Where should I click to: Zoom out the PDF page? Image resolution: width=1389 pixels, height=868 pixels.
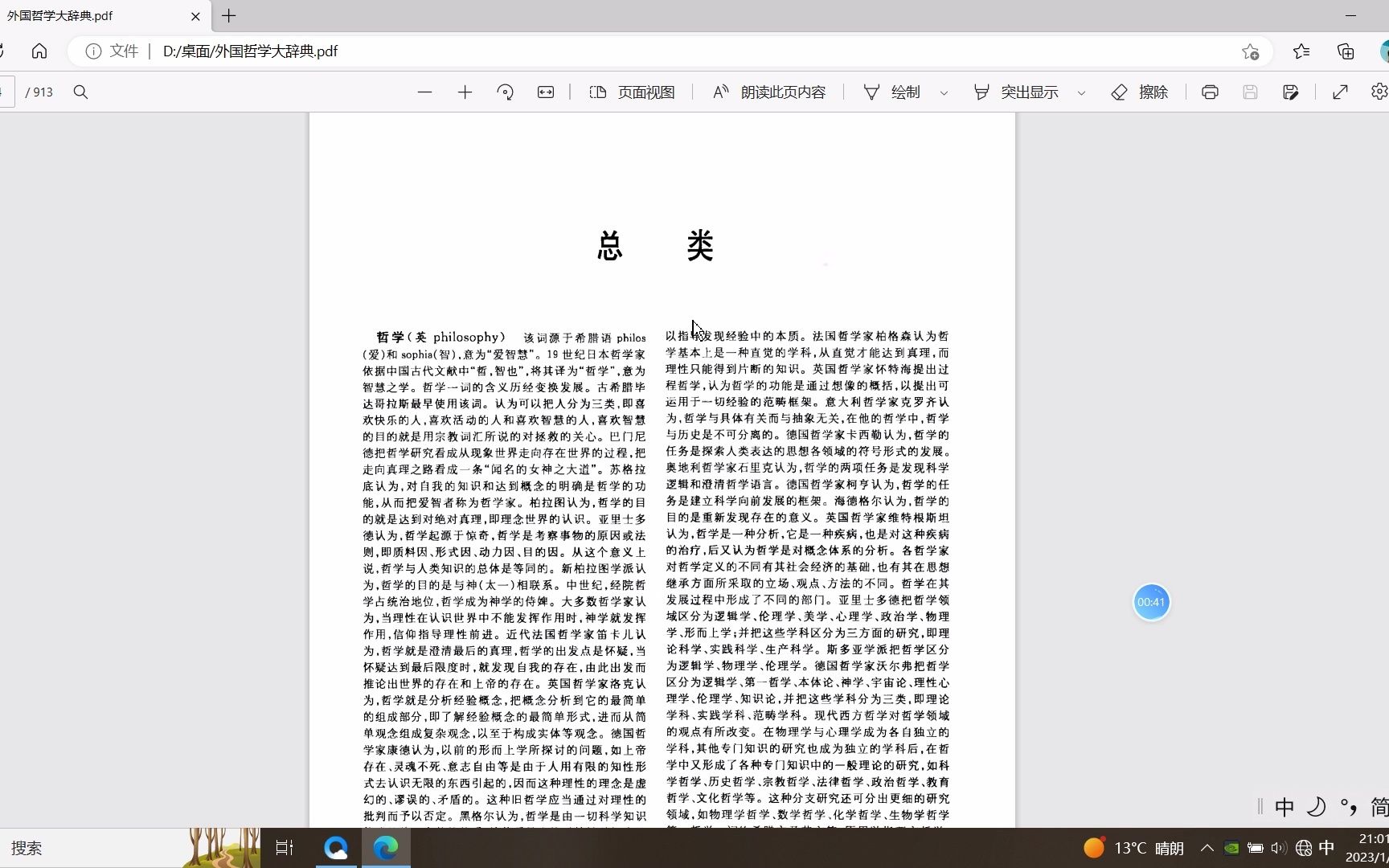click(x=424, y=92)
